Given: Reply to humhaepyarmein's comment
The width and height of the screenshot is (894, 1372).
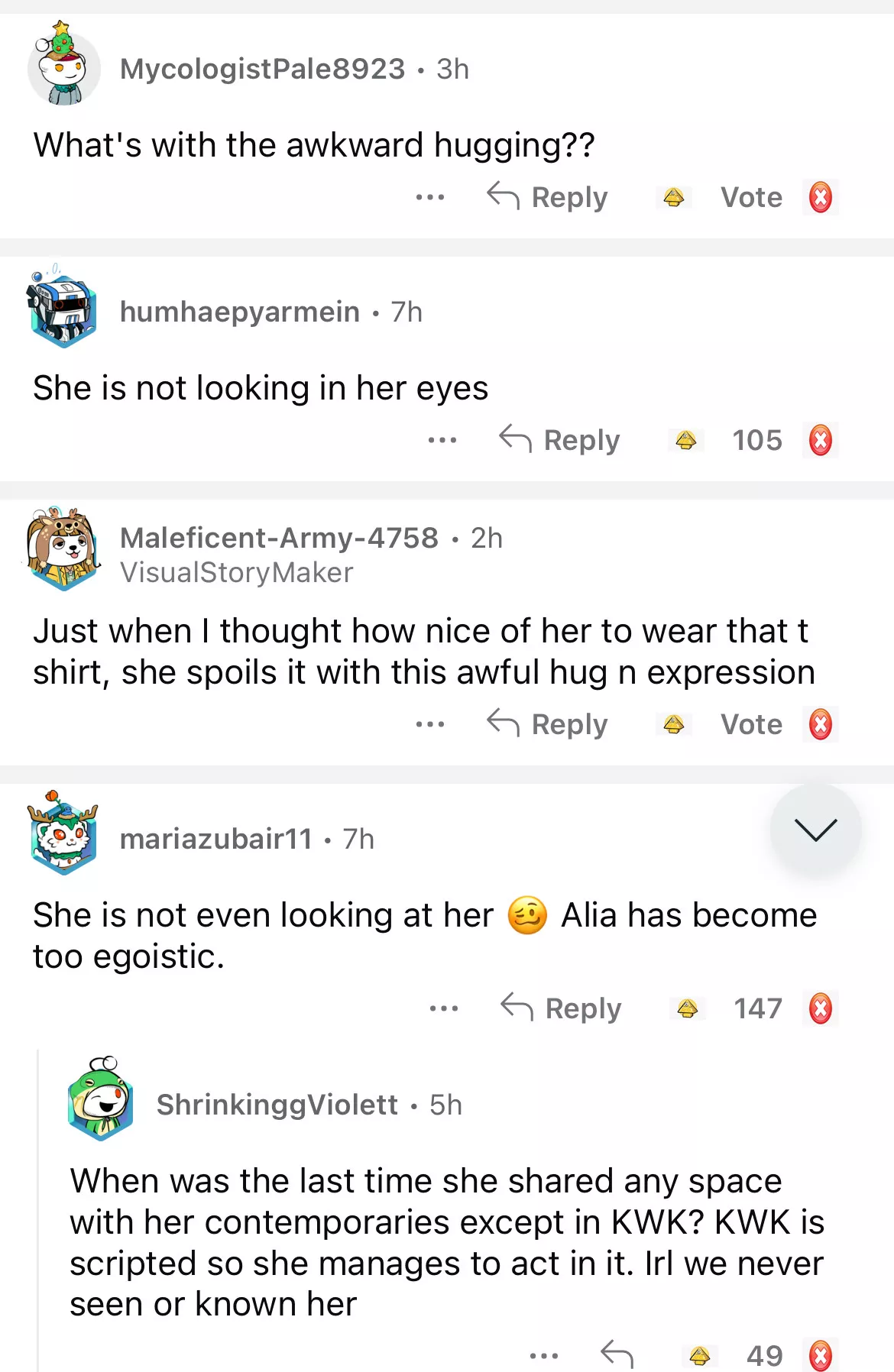Looking at the screenshot, I should pos(560,441).
